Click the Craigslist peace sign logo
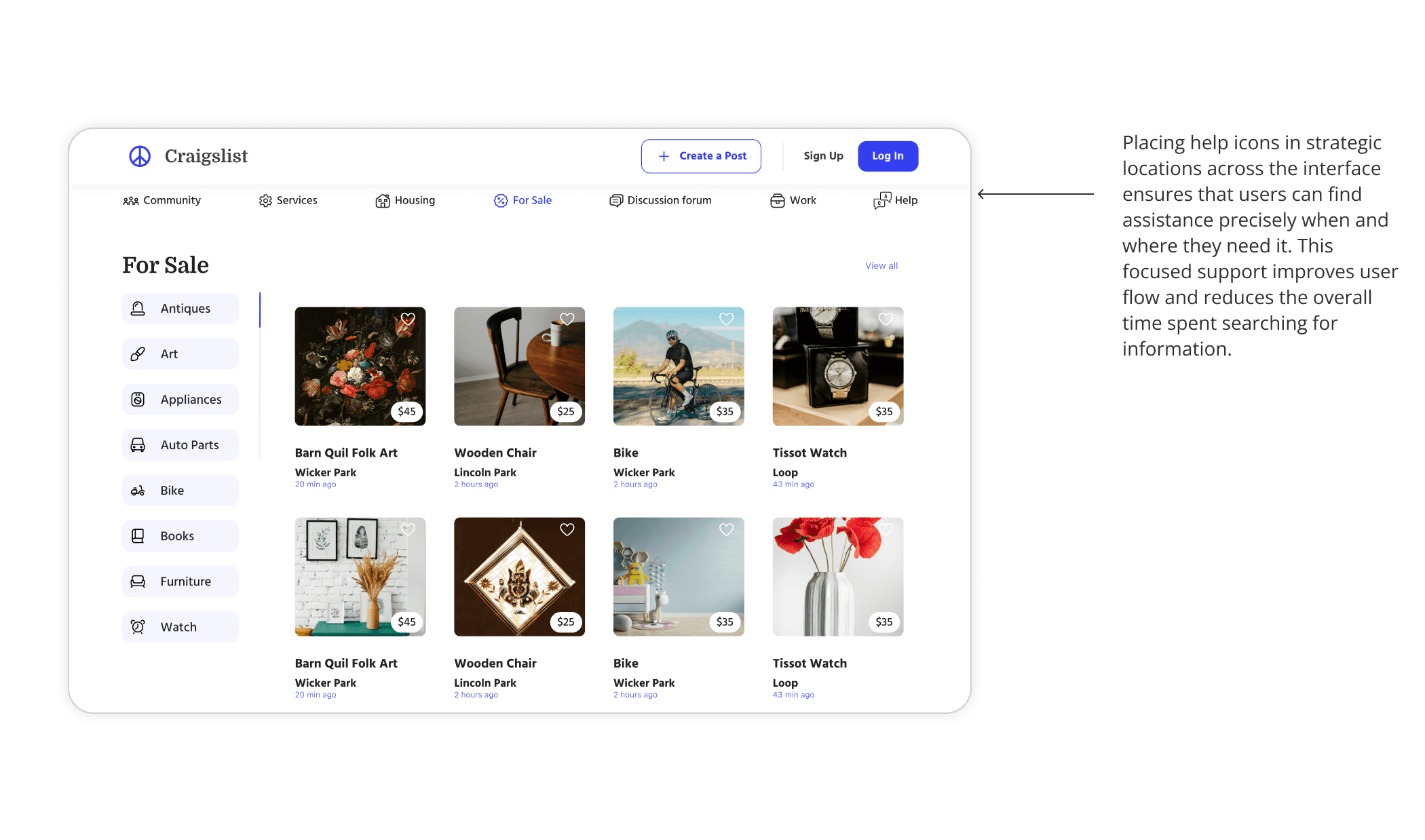This screenshot has height=840, width=1425. point(140,156)
